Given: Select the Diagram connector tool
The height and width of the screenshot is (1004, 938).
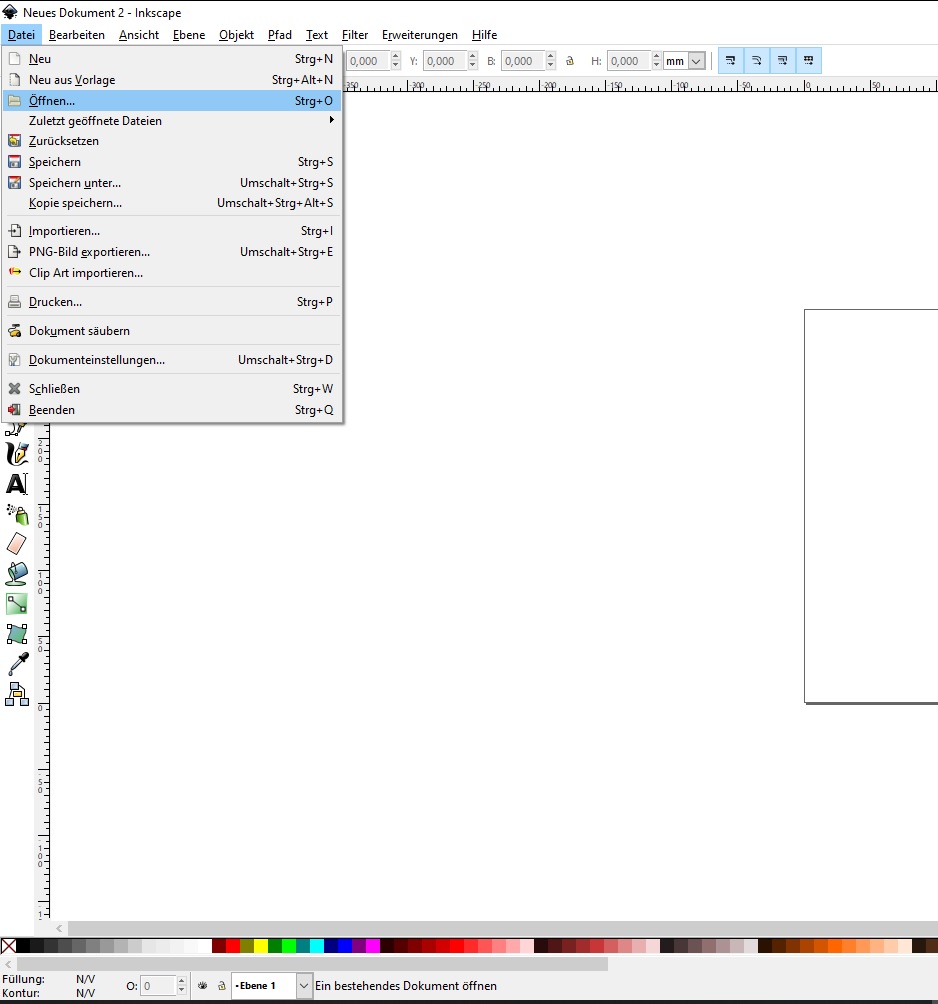Looking at the screenshot, I should click(17, 694).
